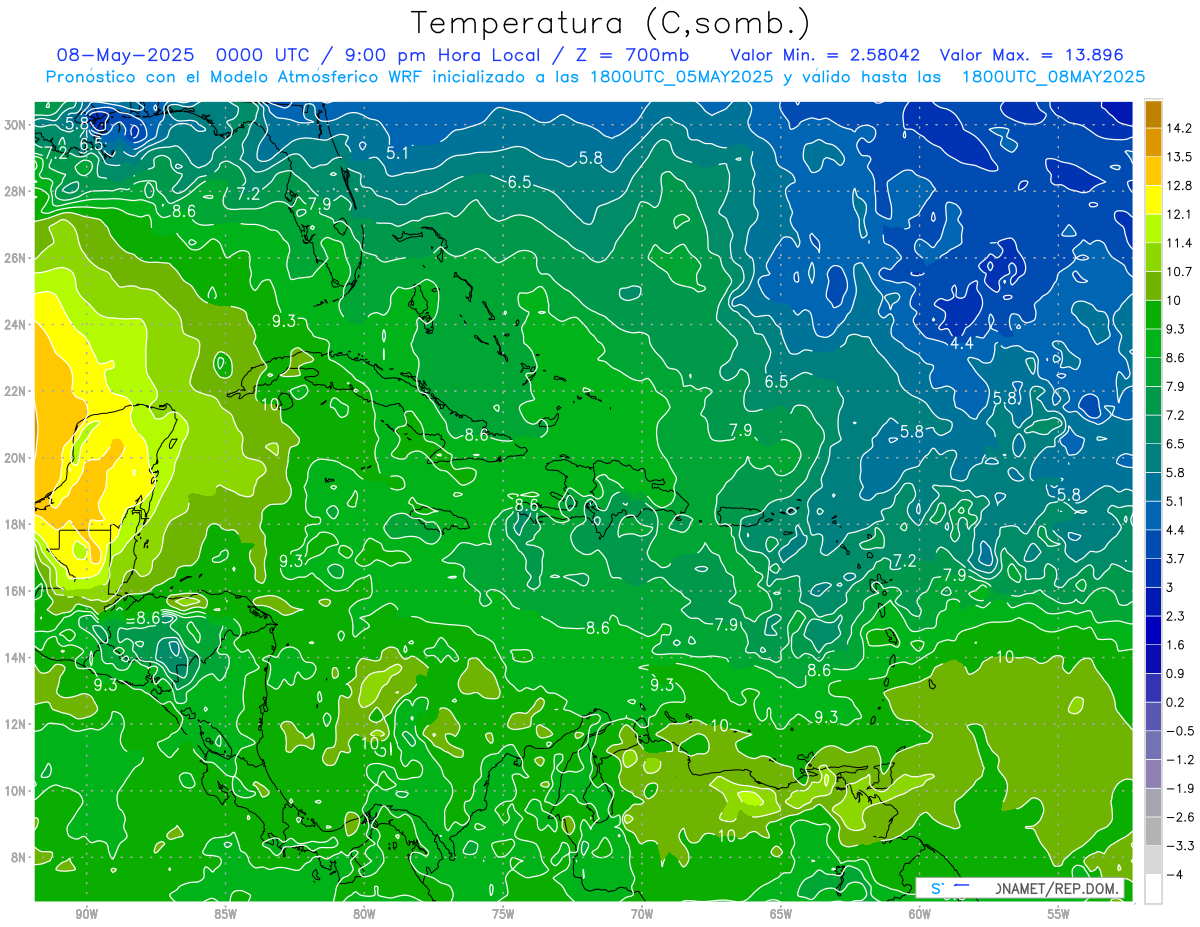
Task: Click the -3.3 label on the color bar
Action: point(1180,846)
